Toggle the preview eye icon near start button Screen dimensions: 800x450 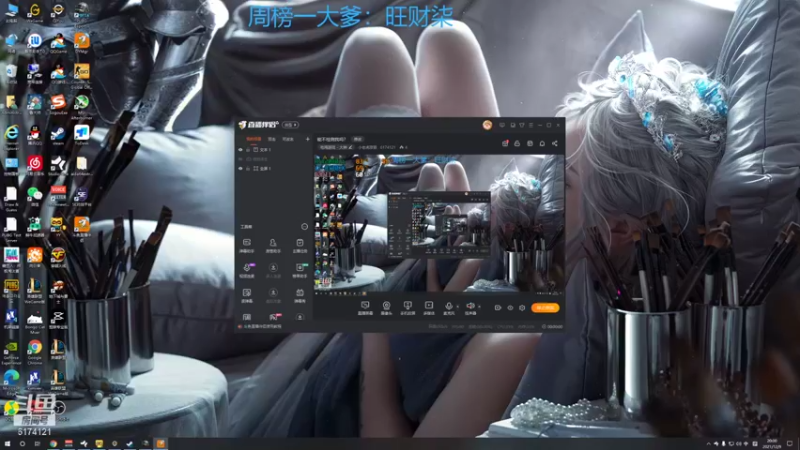coord(510,308)
